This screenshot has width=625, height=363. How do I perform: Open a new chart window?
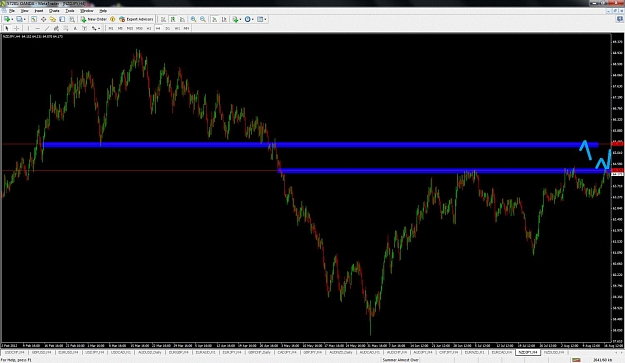tap(7, 19)
